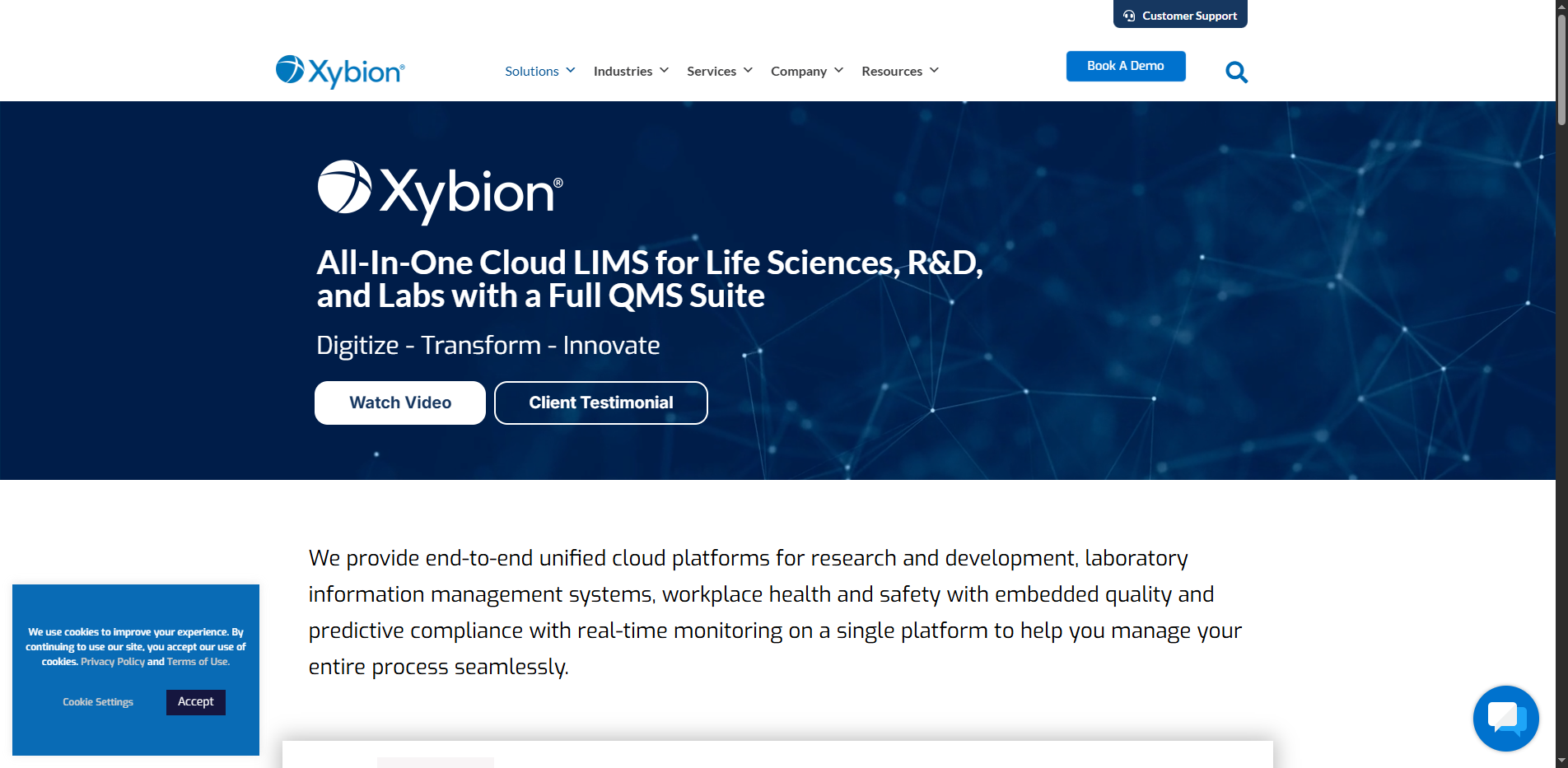Open the Services menu
Screen dimensions: 1568x768
(712, 72)
